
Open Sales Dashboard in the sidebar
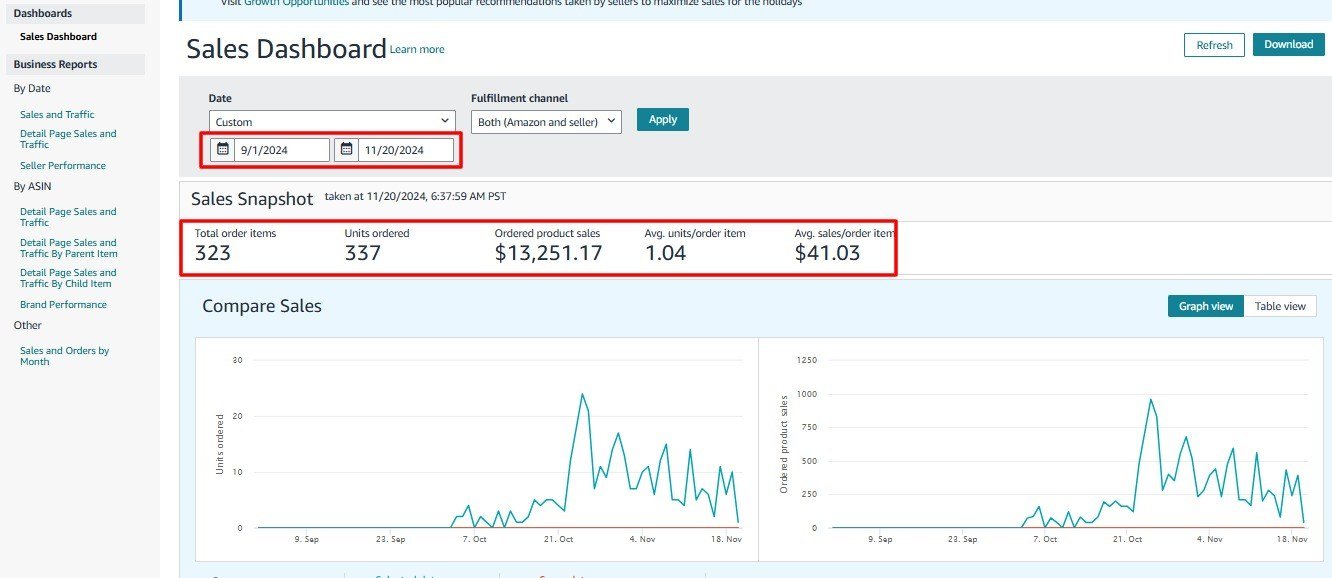pos(58,37)
